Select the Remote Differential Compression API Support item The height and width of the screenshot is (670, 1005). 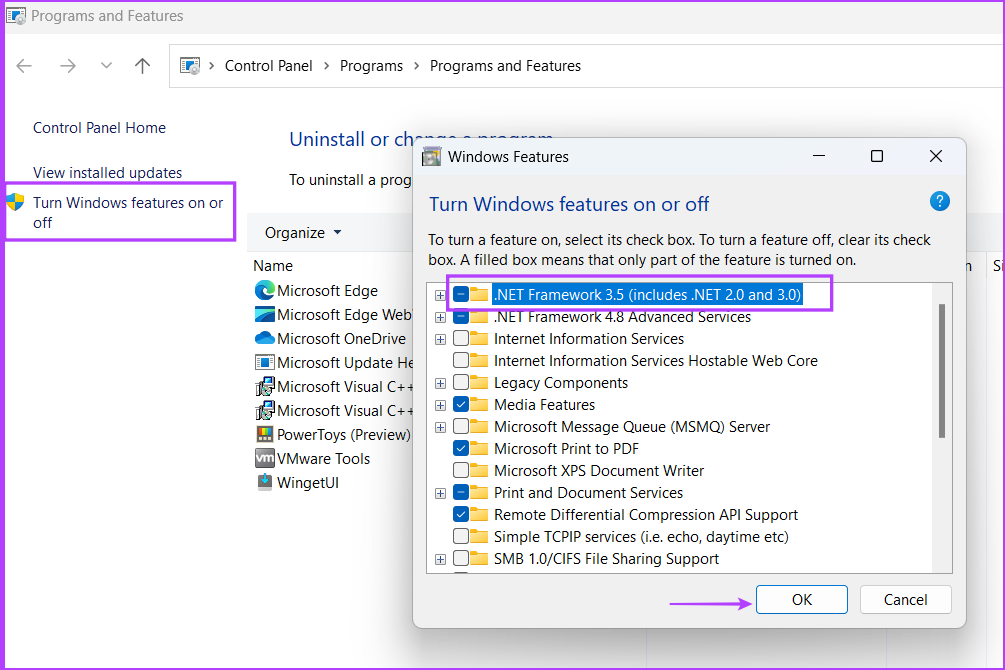tap(645, 514)
